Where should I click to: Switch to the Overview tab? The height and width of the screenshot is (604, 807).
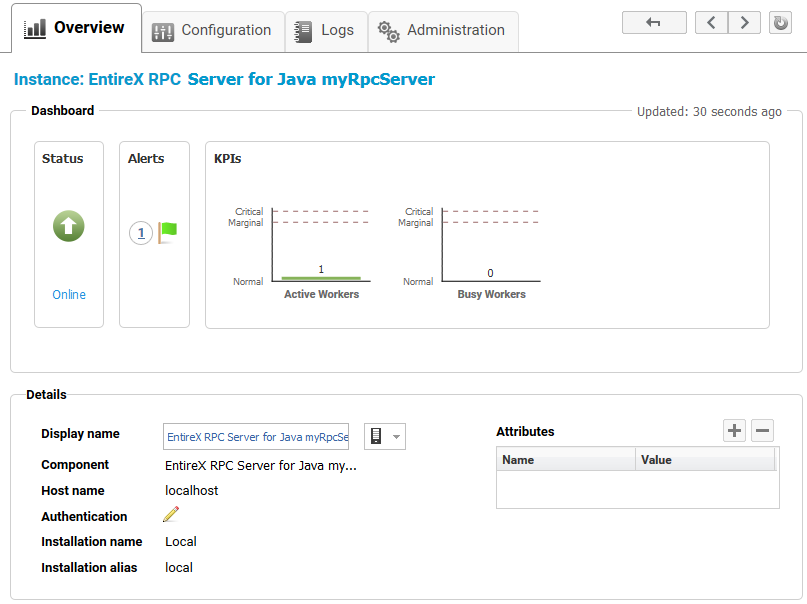coord(76,28)
